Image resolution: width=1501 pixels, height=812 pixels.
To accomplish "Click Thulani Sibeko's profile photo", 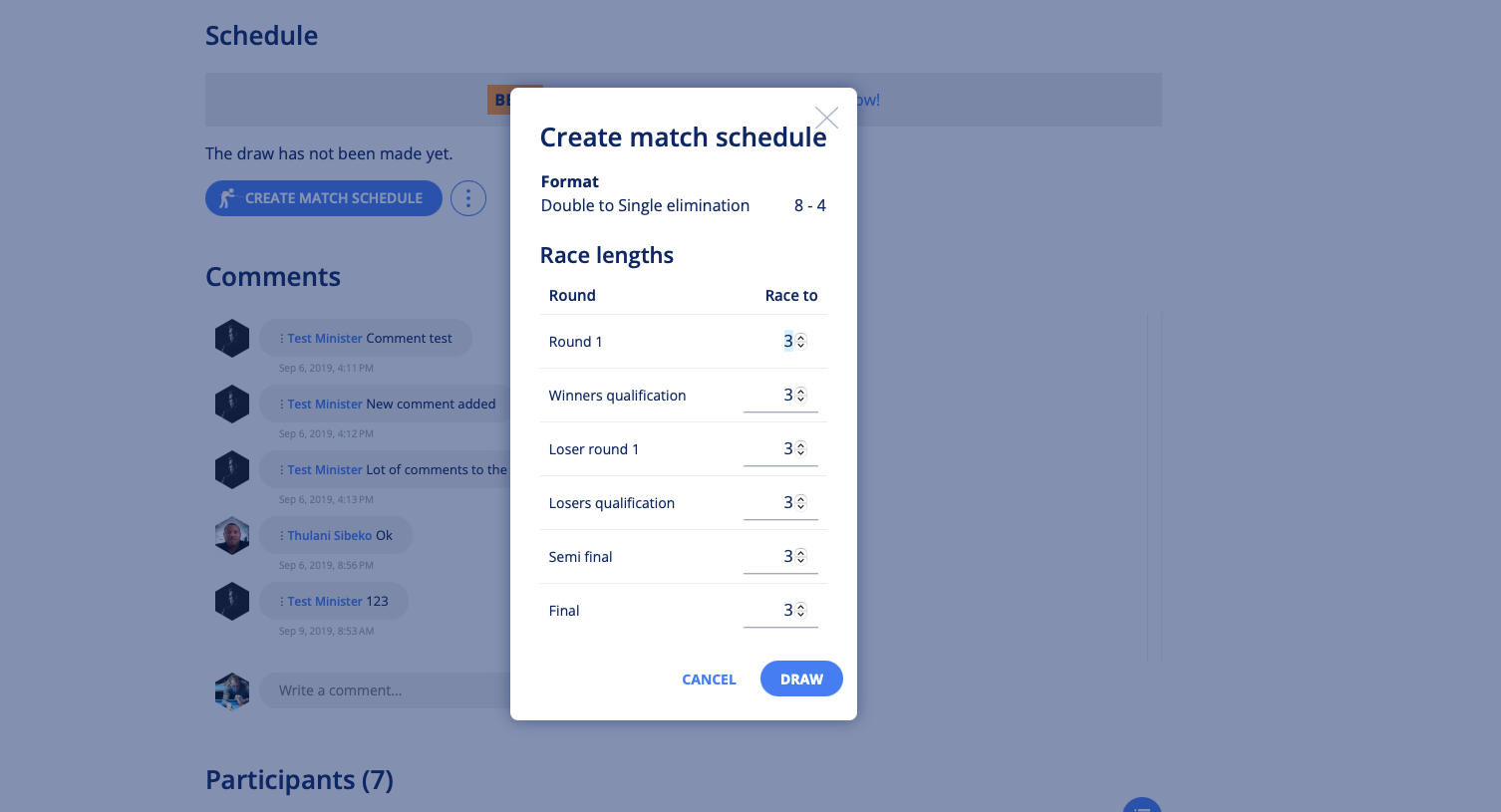I will point(232,535).
